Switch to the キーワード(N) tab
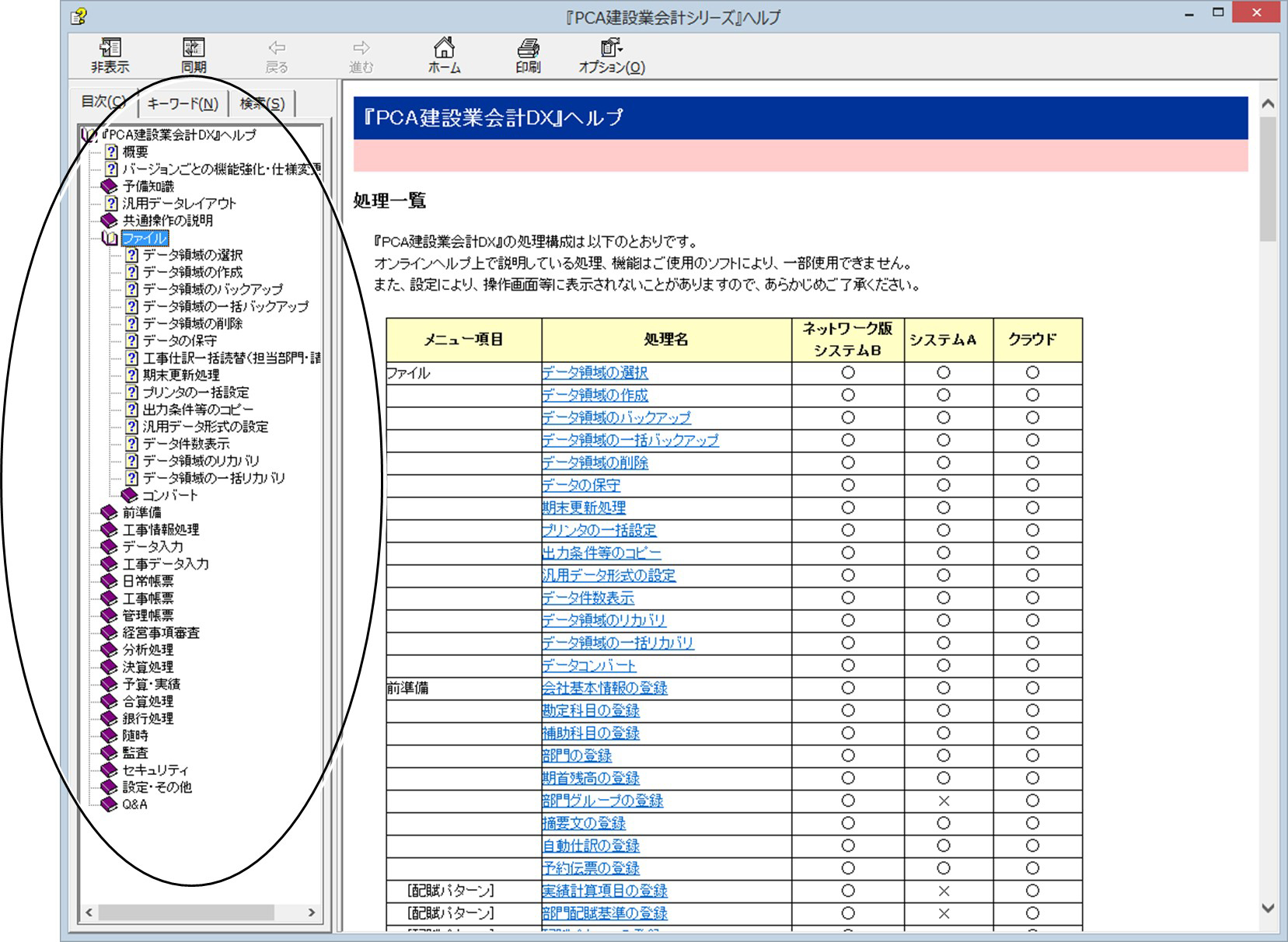 pos(183,103)
